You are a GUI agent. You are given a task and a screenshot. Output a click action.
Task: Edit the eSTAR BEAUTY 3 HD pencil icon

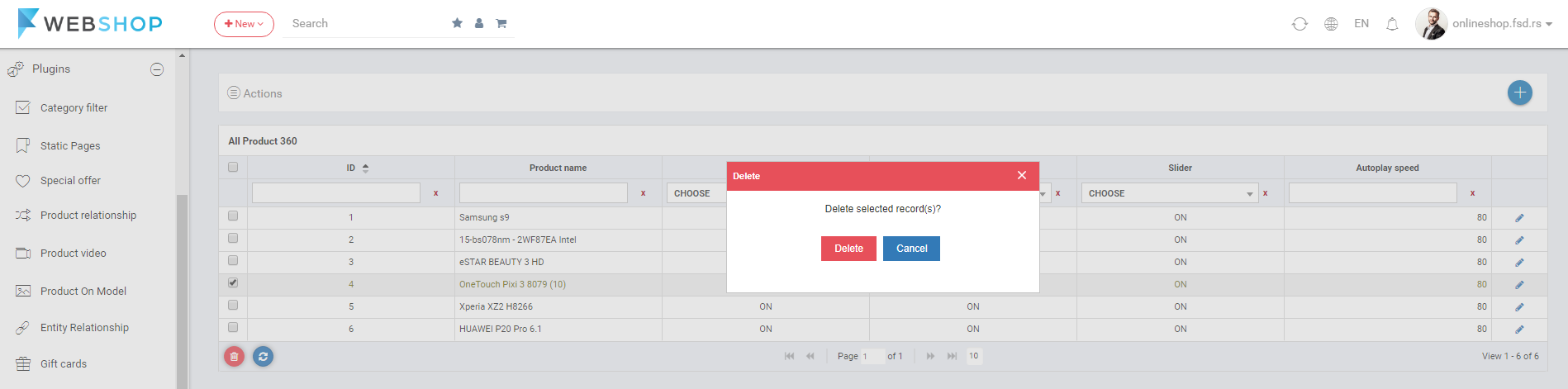point(1519,263)
